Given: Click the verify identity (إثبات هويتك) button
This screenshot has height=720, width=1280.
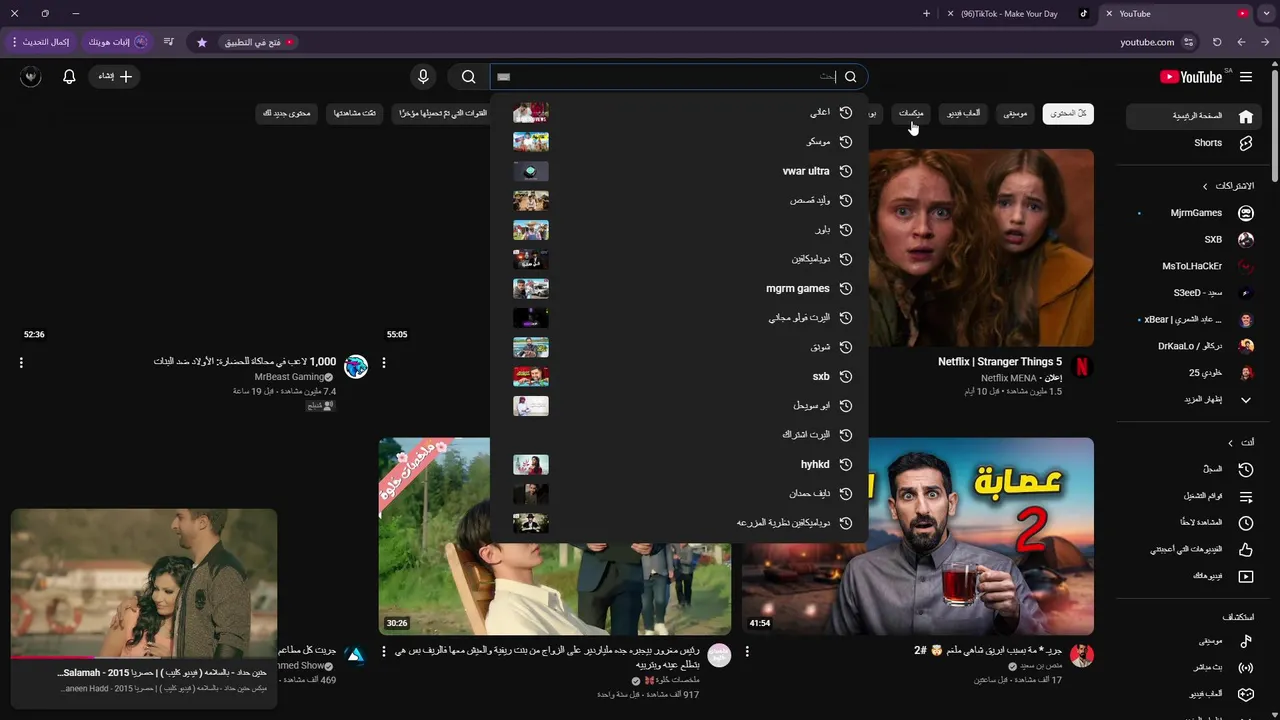Looking at the screenshot, I should click(117, 42).
